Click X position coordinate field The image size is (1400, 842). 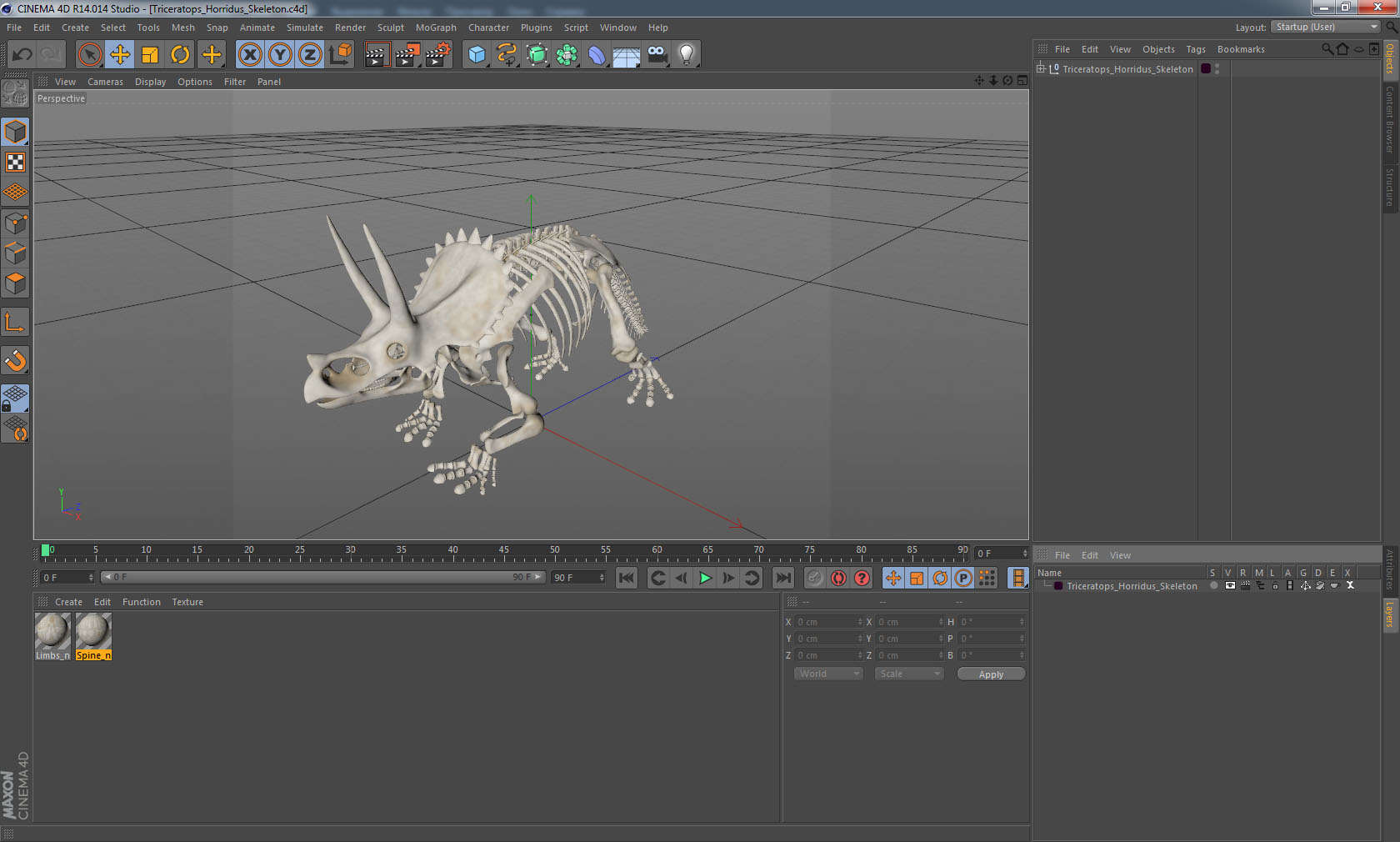(x=828, y=622)
